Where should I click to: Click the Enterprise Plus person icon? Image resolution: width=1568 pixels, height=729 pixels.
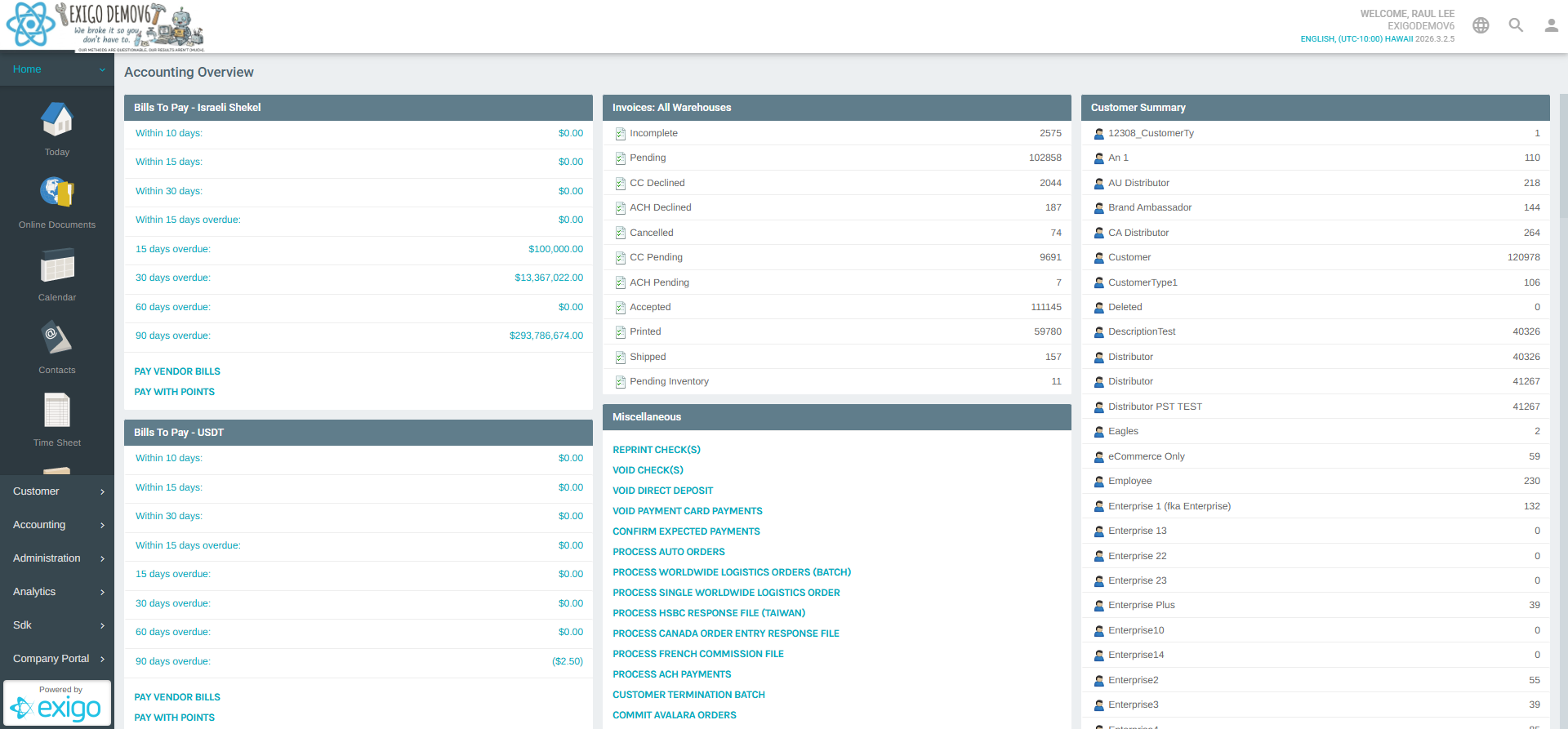coord(1098,605)
